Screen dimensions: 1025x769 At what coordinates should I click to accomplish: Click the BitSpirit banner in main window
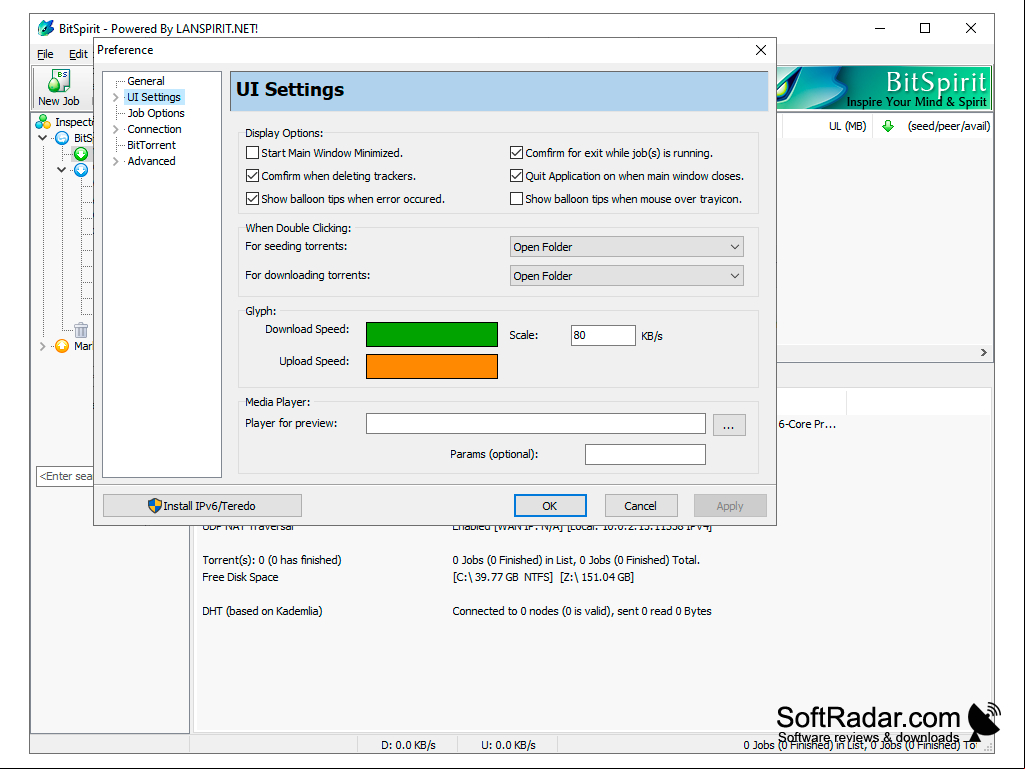tap(884, 88)
